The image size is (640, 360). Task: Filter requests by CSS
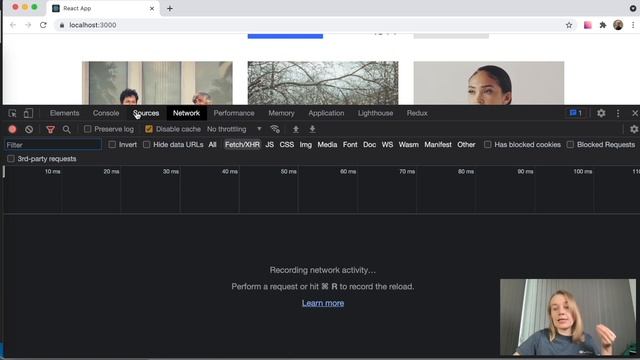pos(287,144)
